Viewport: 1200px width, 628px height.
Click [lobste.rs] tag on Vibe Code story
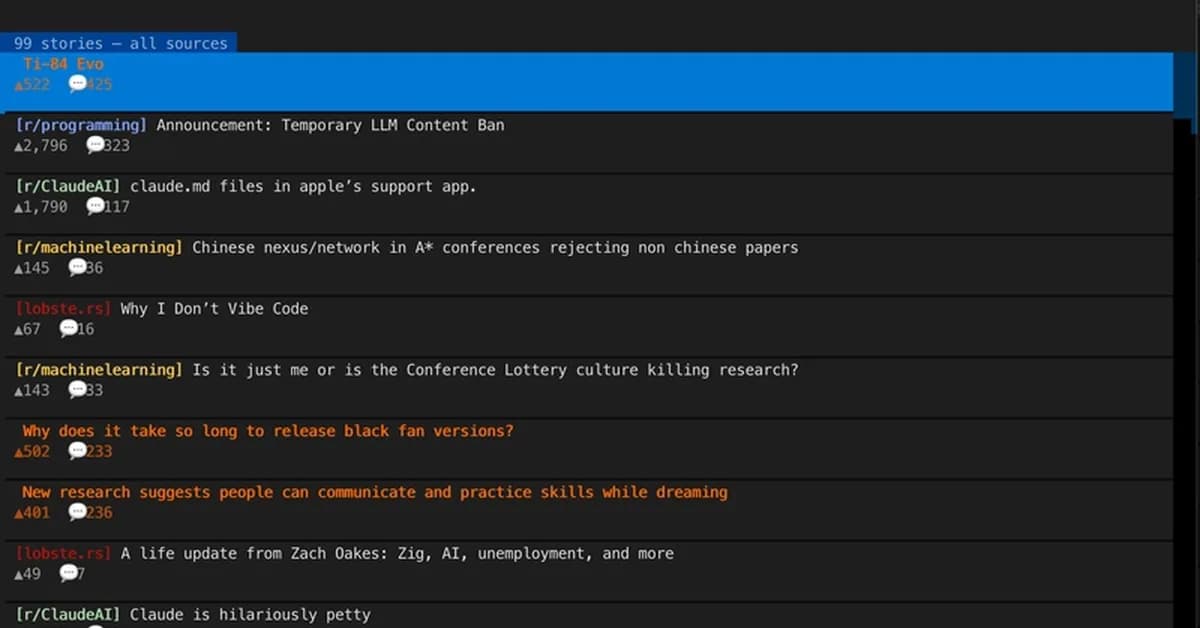(x=63, y=309)
